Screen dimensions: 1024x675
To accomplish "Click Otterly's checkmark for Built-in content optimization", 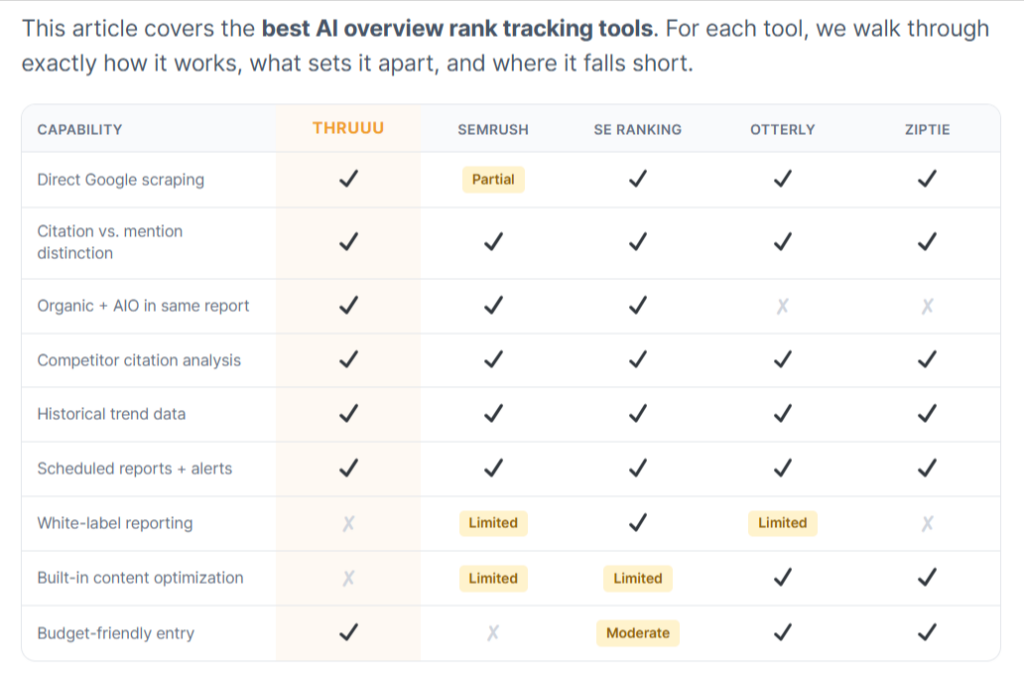I will [782, 577].
